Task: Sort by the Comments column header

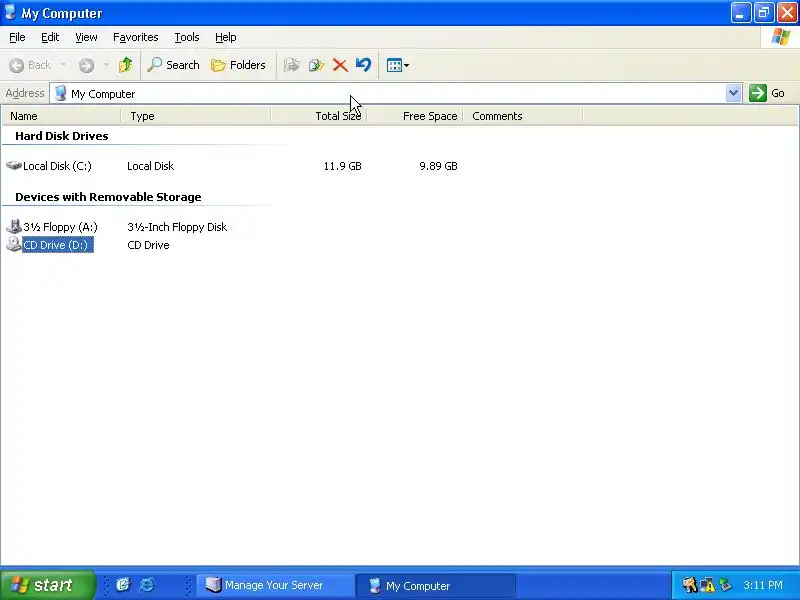Action: point(522,116)
